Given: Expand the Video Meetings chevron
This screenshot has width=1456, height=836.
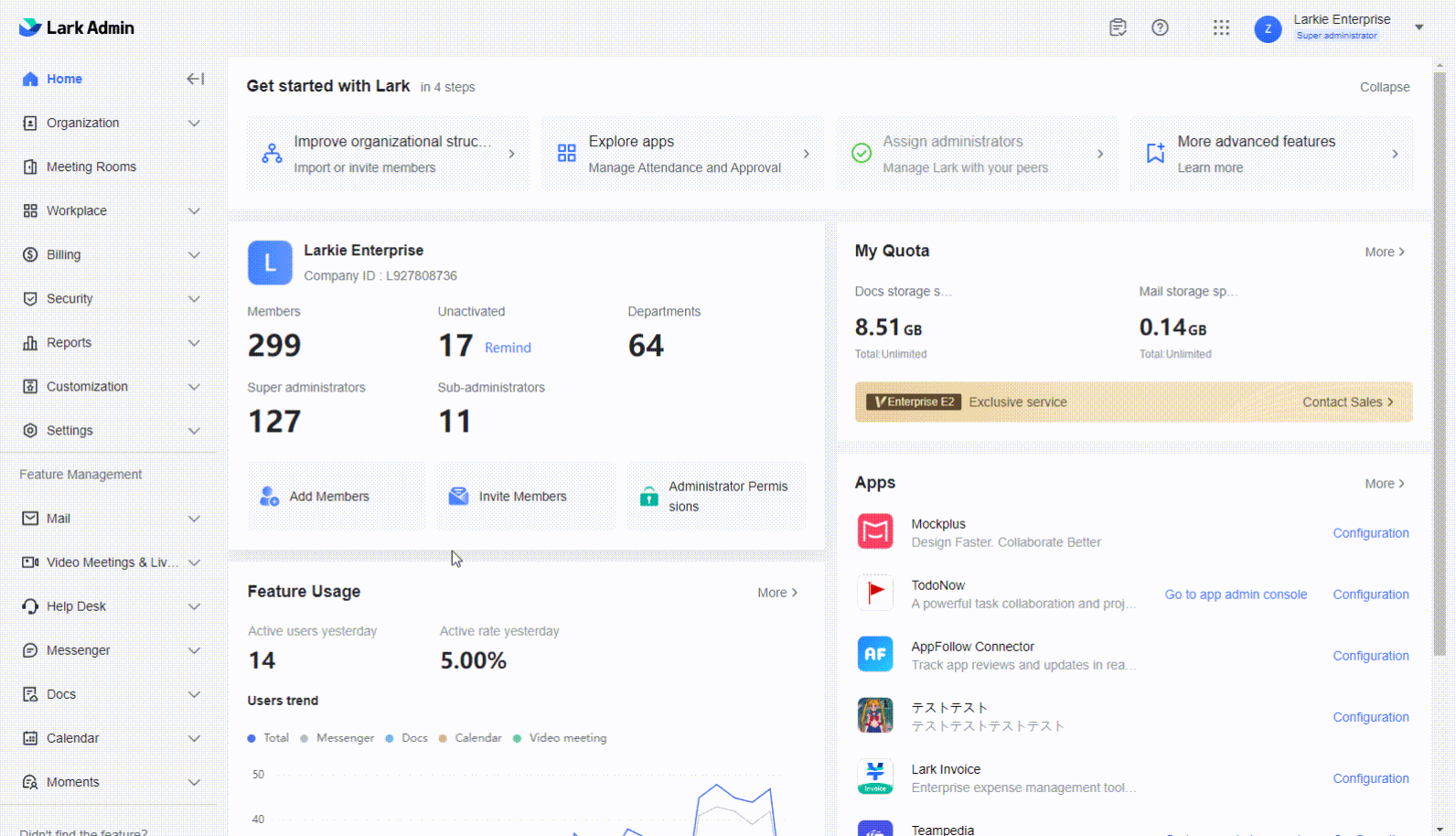Looking at the screenshot, I should coord(194,562).
